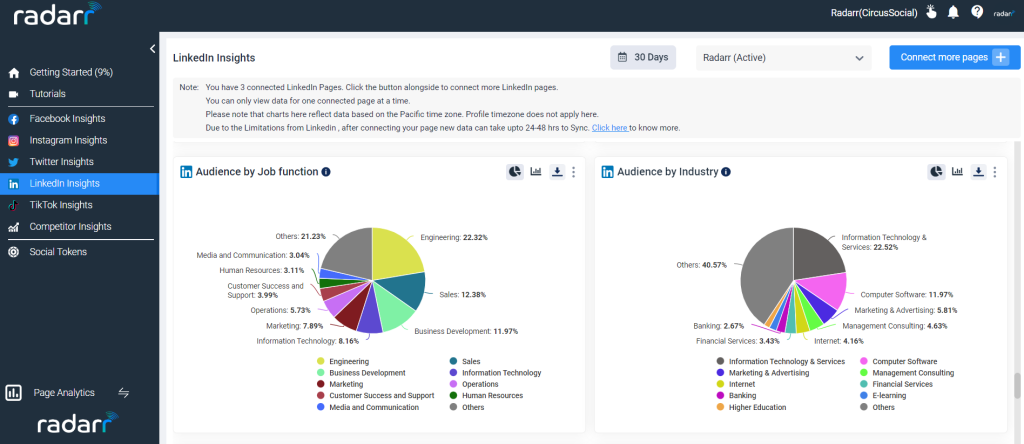Toggle Customer Success and Support legend item

pos(376,396)
